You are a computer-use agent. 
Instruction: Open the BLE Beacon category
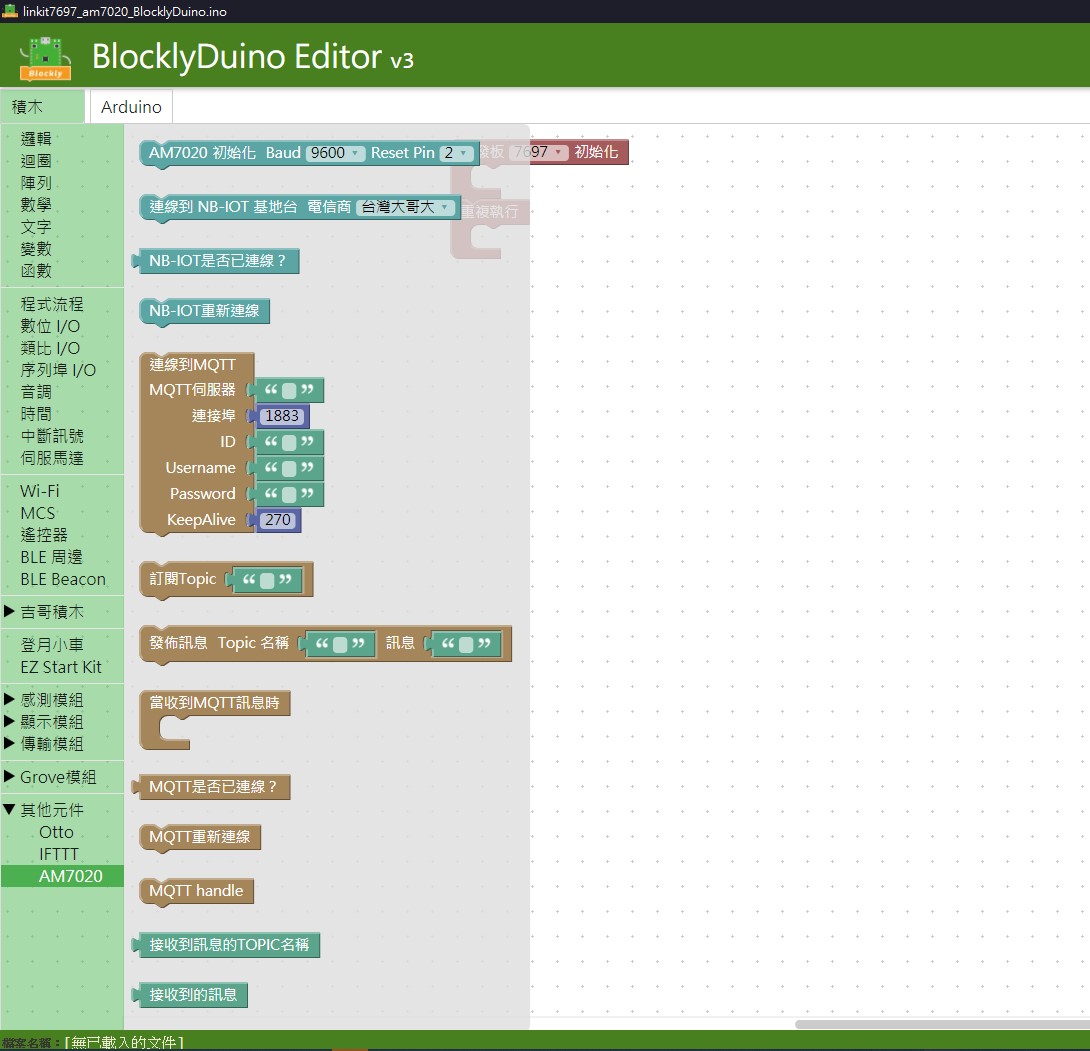pos(63,580)
